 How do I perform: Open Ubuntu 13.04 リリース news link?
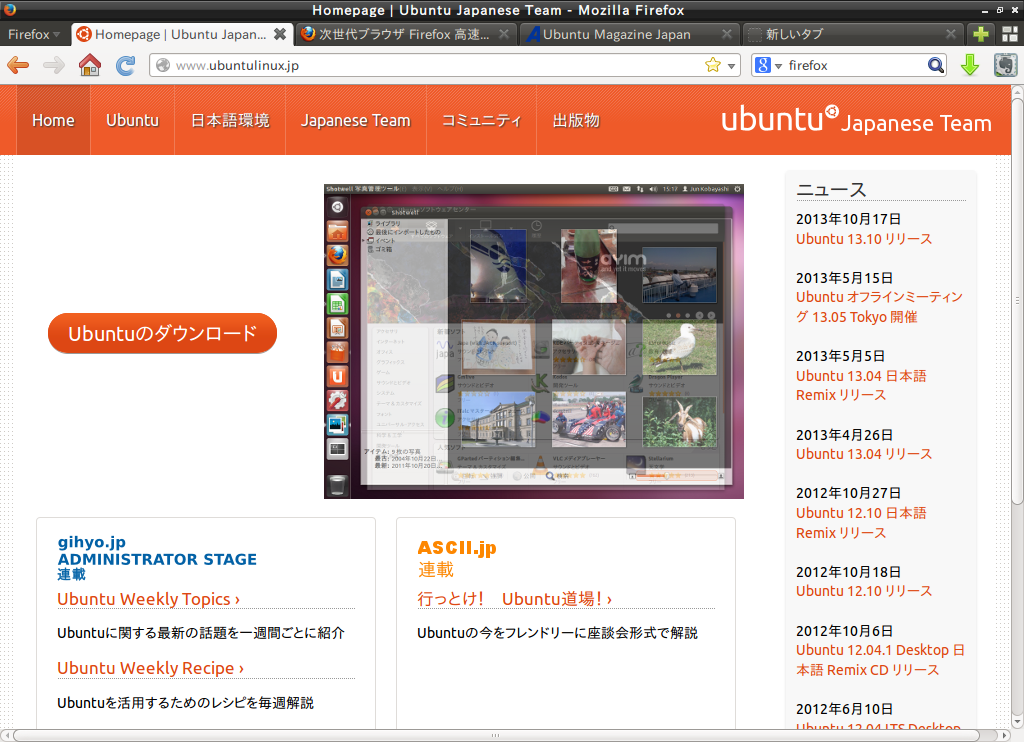[864, 454]
